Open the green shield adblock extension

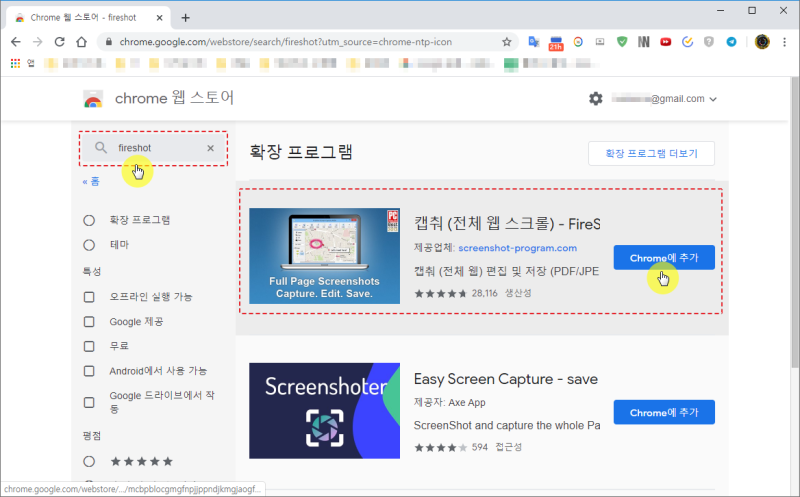[x=621, y=42]
